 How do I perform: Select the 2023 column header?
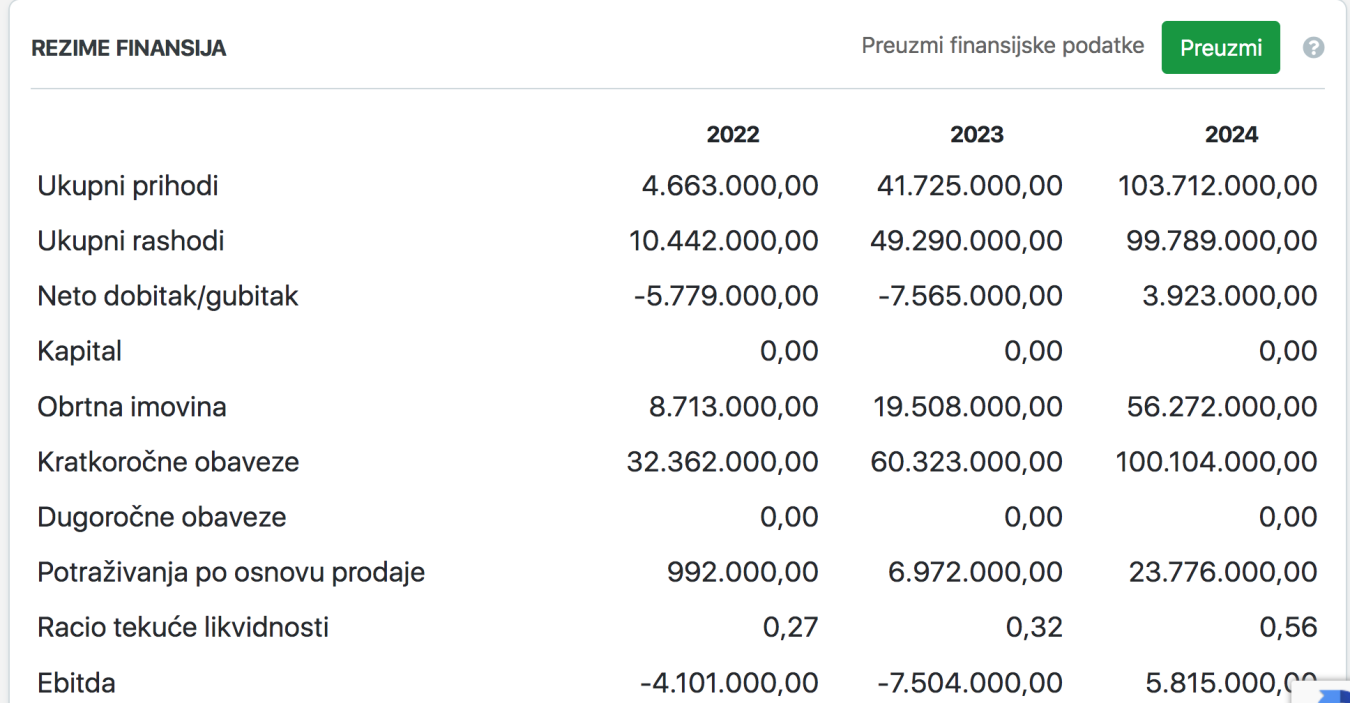click(976, 134)
